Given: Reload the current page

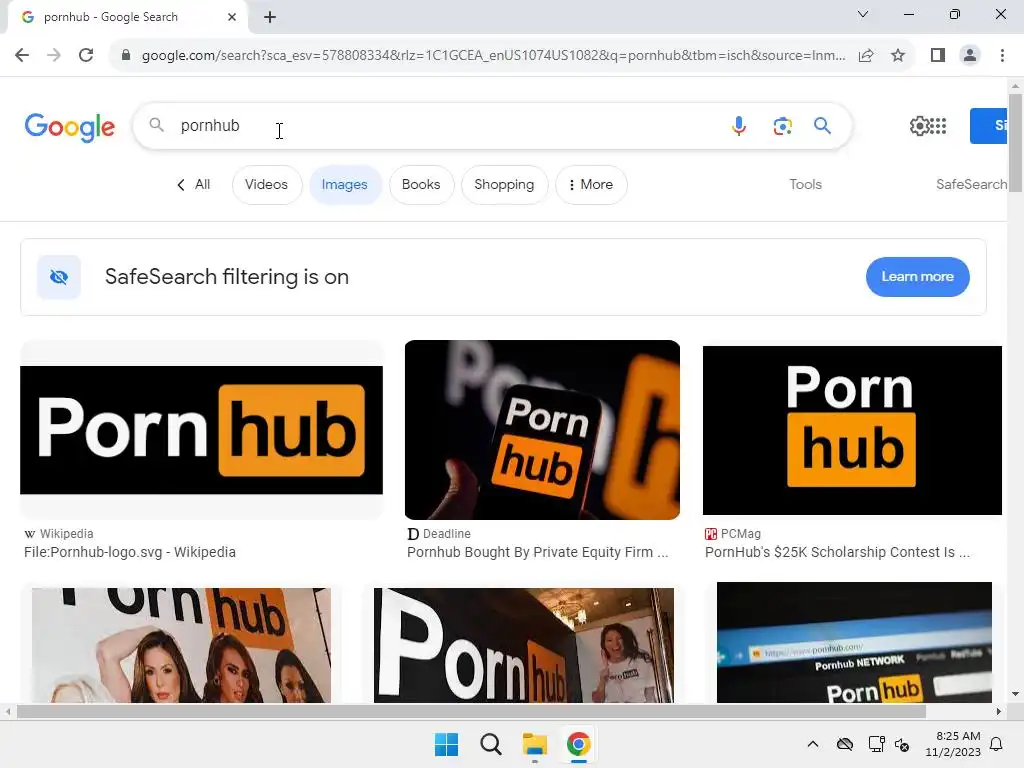Looking at the screenshot, I should pos(86,55).
